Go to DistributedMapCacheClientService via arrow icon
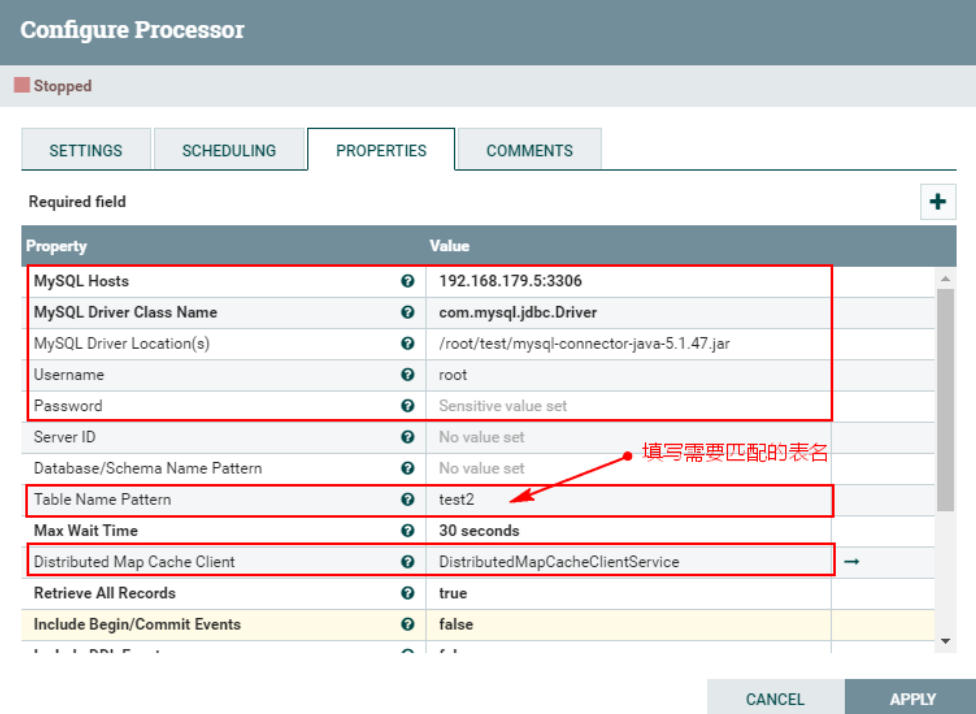Viewport: 976px width, 714px height. click(852, 561)
